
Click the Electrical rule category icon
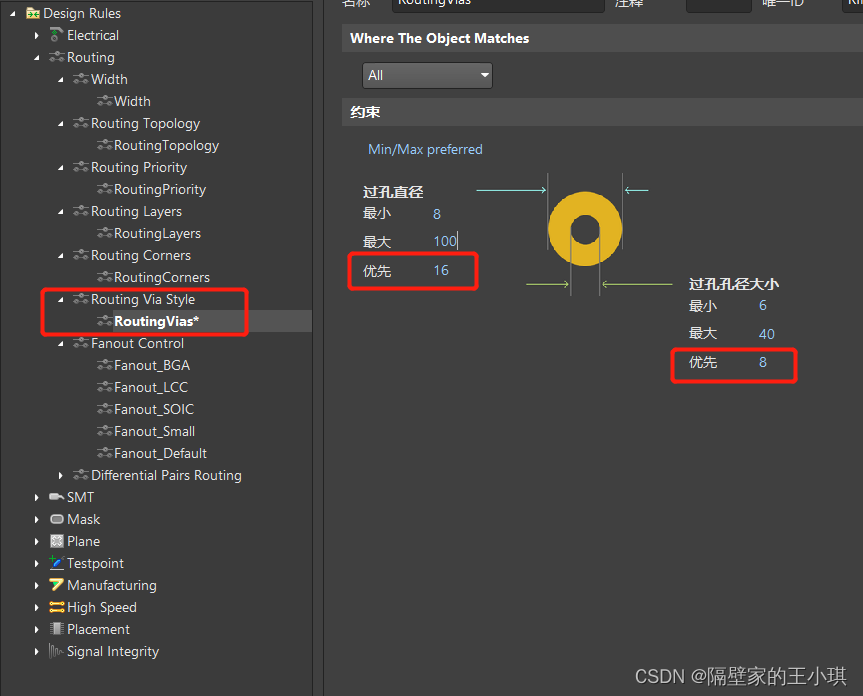tap(56, 35)
